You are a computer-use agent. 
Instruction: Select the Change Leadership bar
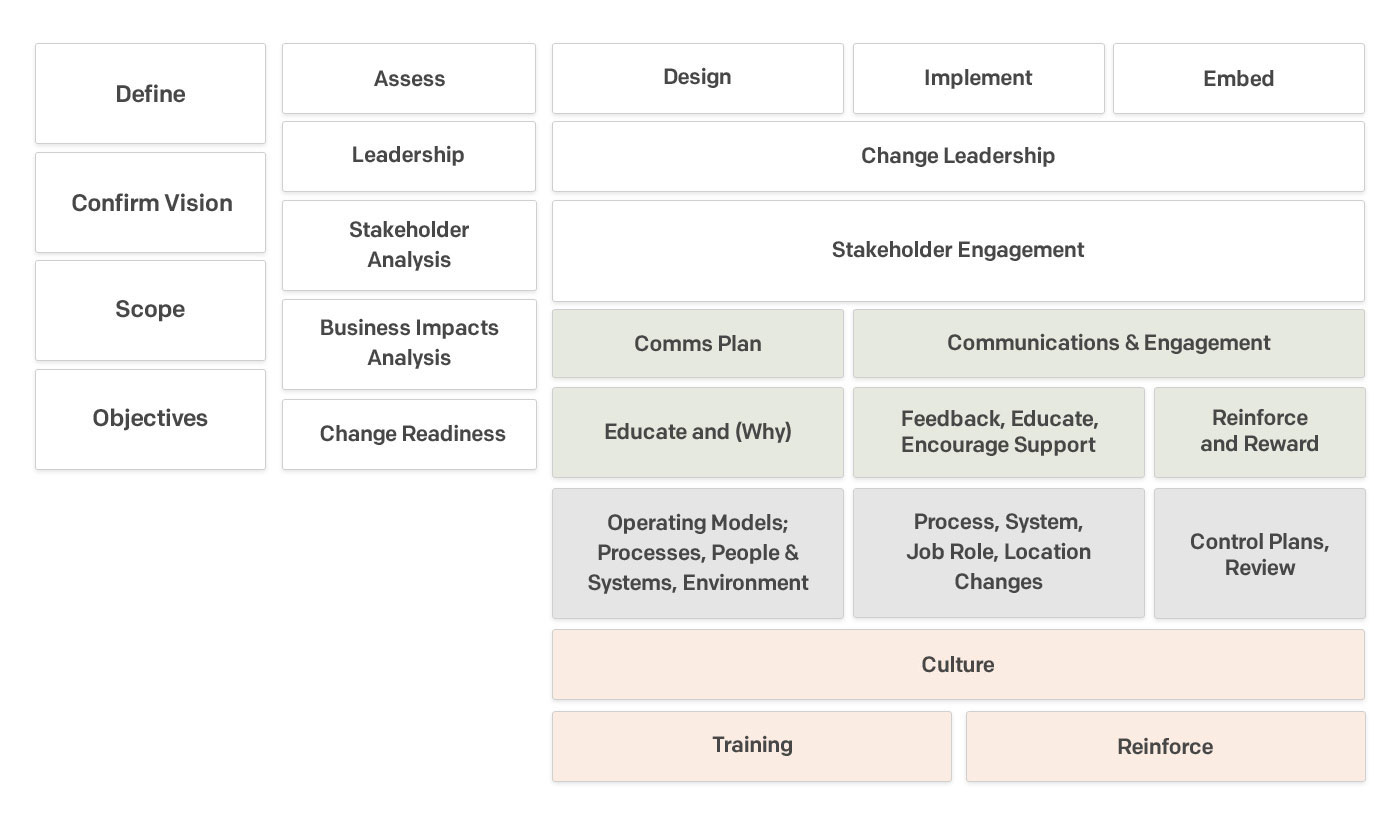[957, 156]
